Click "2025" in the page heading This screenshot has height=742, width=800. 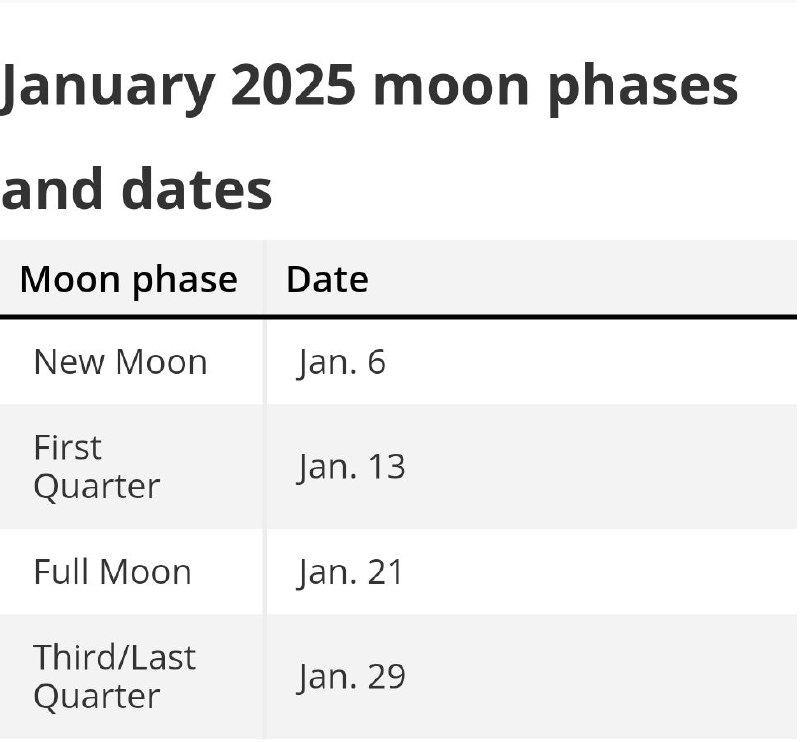click(293, 88)
